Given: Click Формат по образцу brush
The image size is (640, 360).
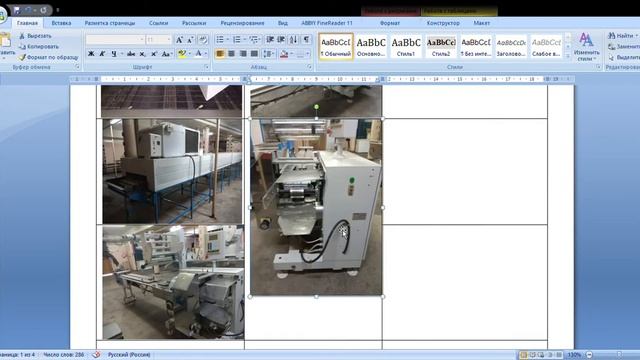Looking at the screenshot, I should [x=48, y=57].
